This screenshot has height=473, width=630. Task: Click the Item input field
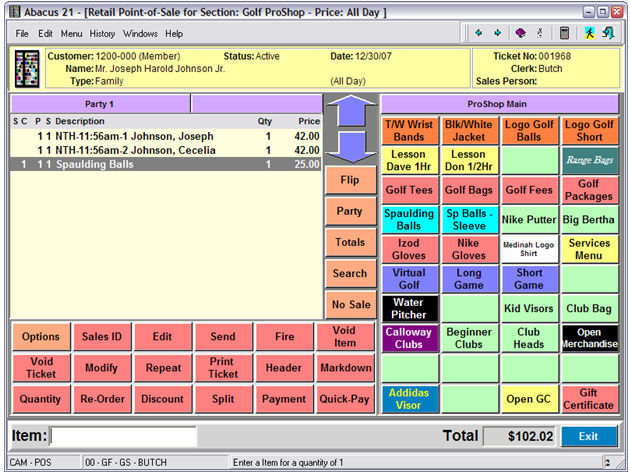[x=123, y=437]
